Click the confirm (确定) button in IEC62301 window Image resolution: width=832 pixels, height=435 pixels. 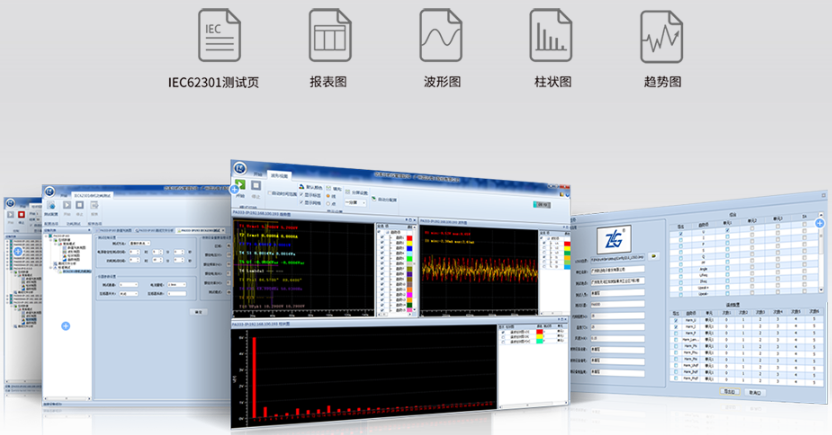(x=198, y=312)
